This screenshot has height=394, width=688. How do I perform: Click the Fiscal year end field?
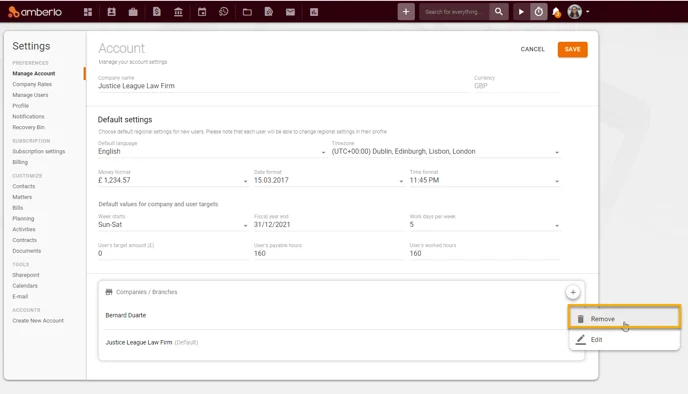tap(329, 224)
